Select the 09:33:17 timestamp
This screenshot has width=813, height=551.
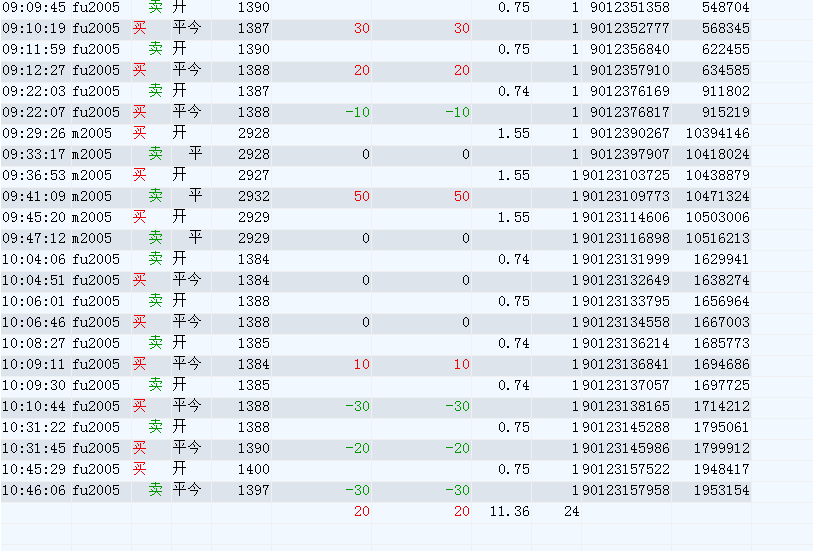(x=35, y=154)
